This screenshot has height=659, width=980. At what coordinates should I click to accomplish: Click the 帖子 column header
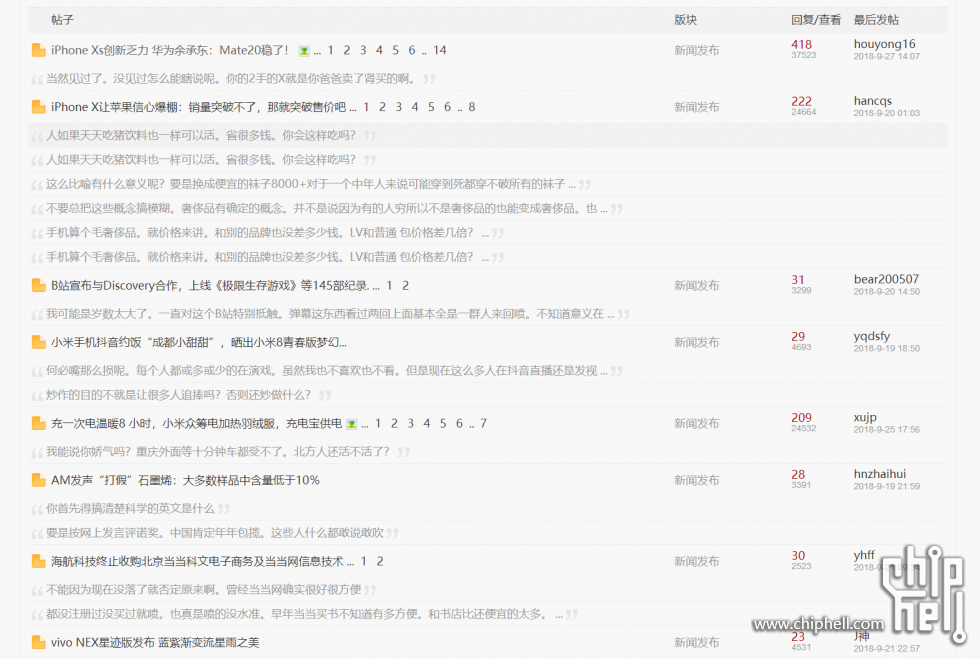62,20
